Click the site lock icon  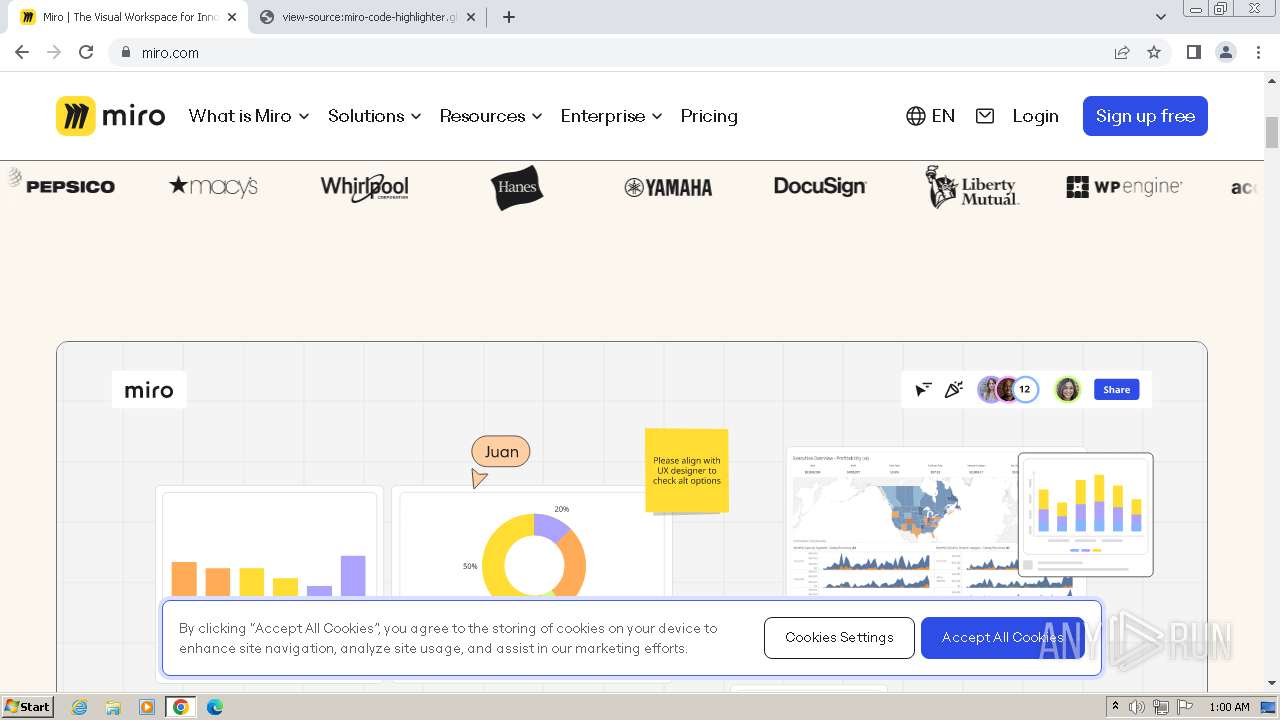126,52
